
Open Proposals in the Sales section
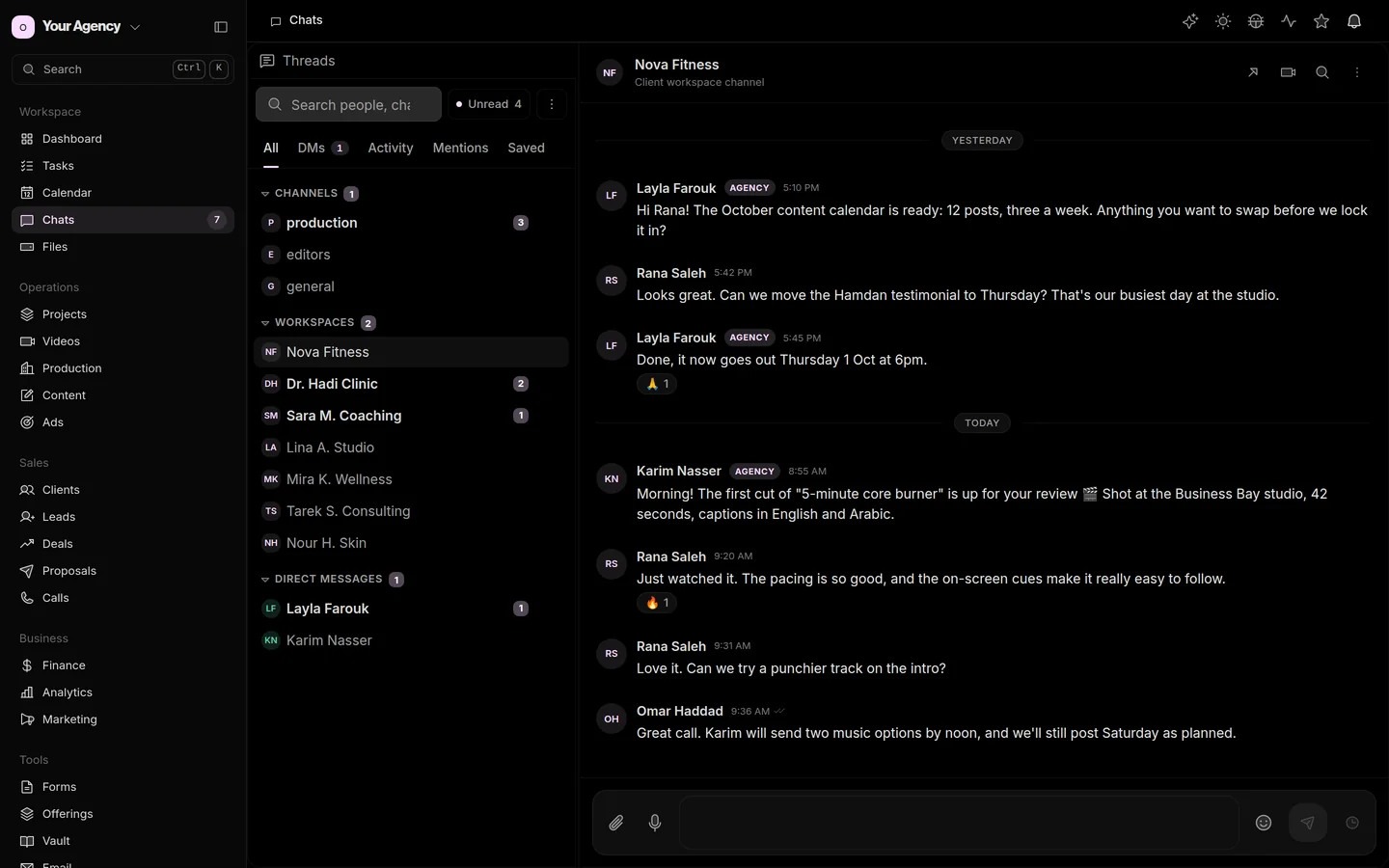tap(123, 571)
